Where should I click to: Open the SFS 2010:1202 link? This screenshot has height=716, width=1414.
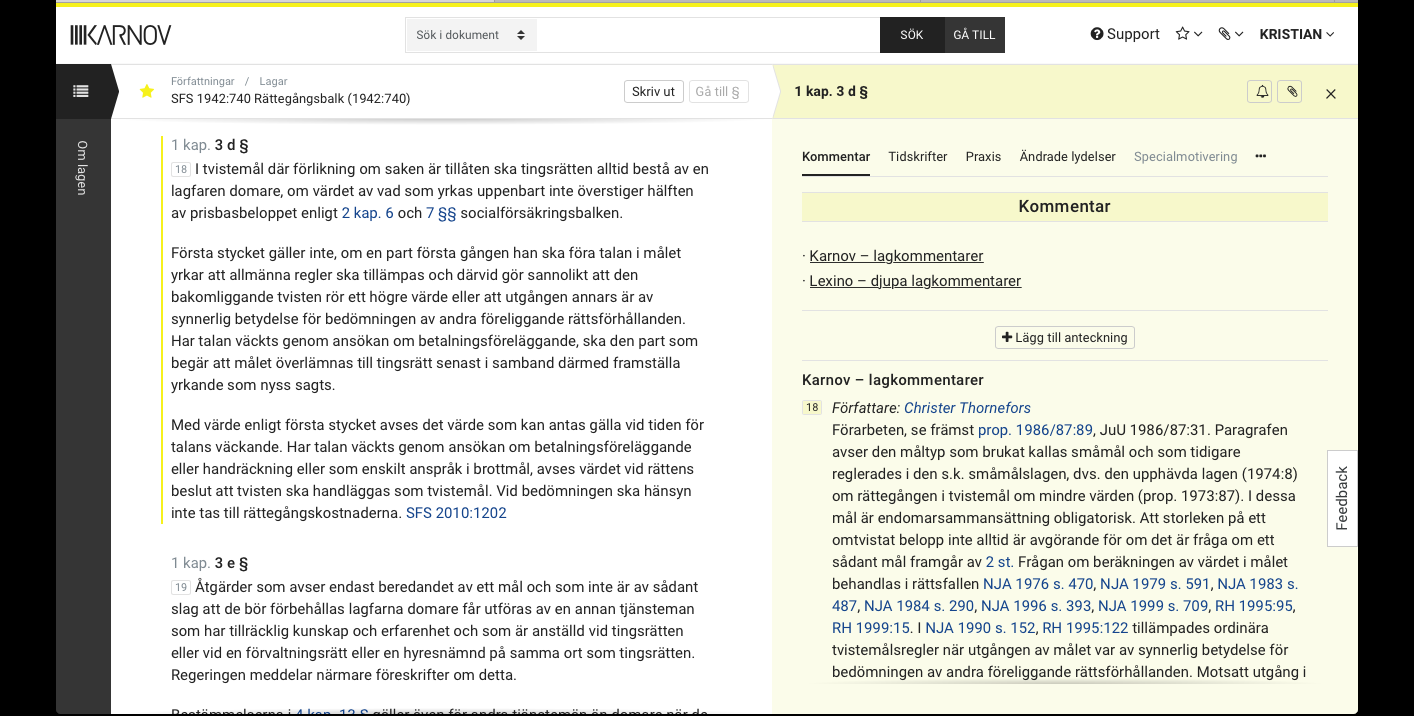pyautogui.click(x=456, y=513)
